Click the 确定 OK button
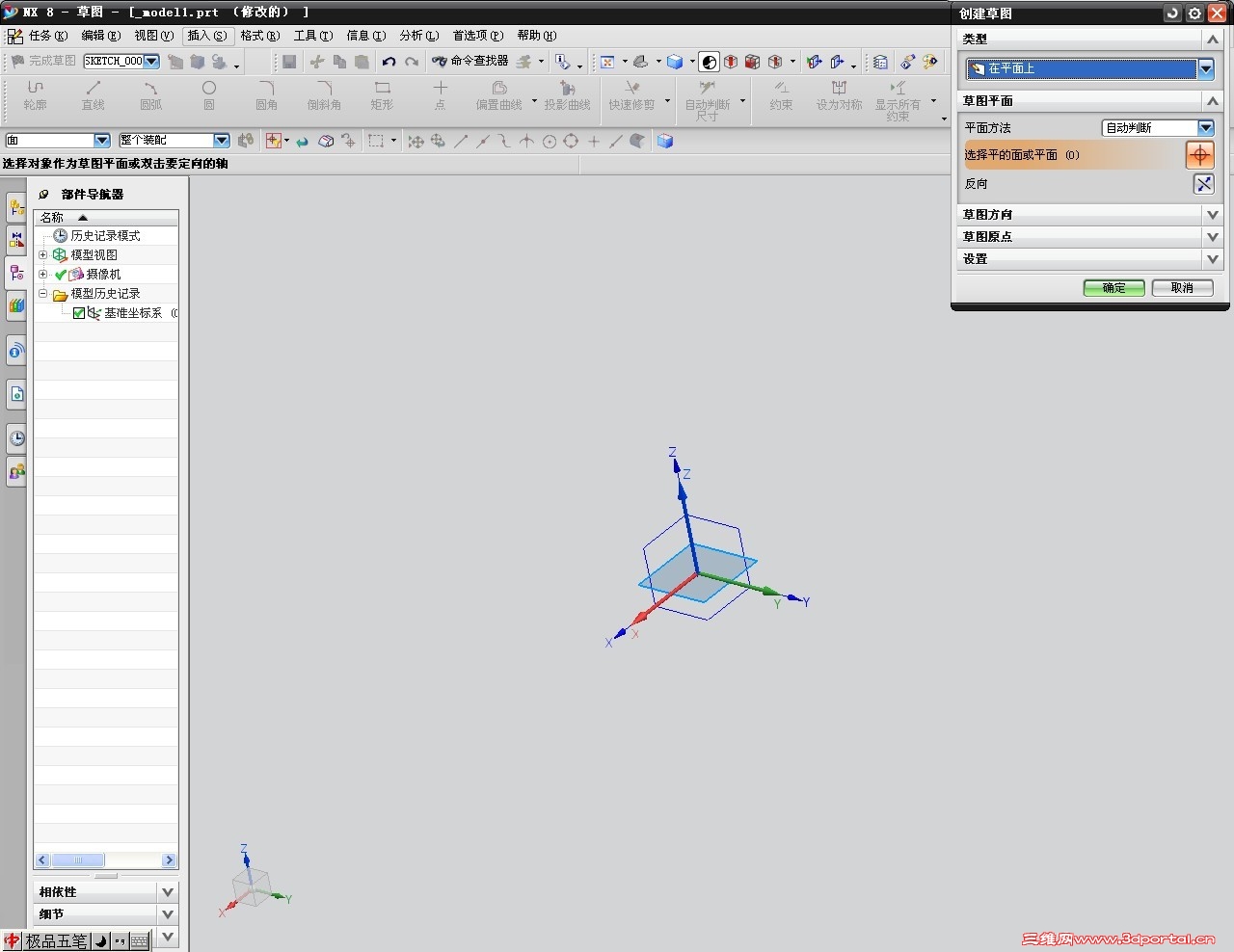The image size is (1234, 952). pos(1113,288)
